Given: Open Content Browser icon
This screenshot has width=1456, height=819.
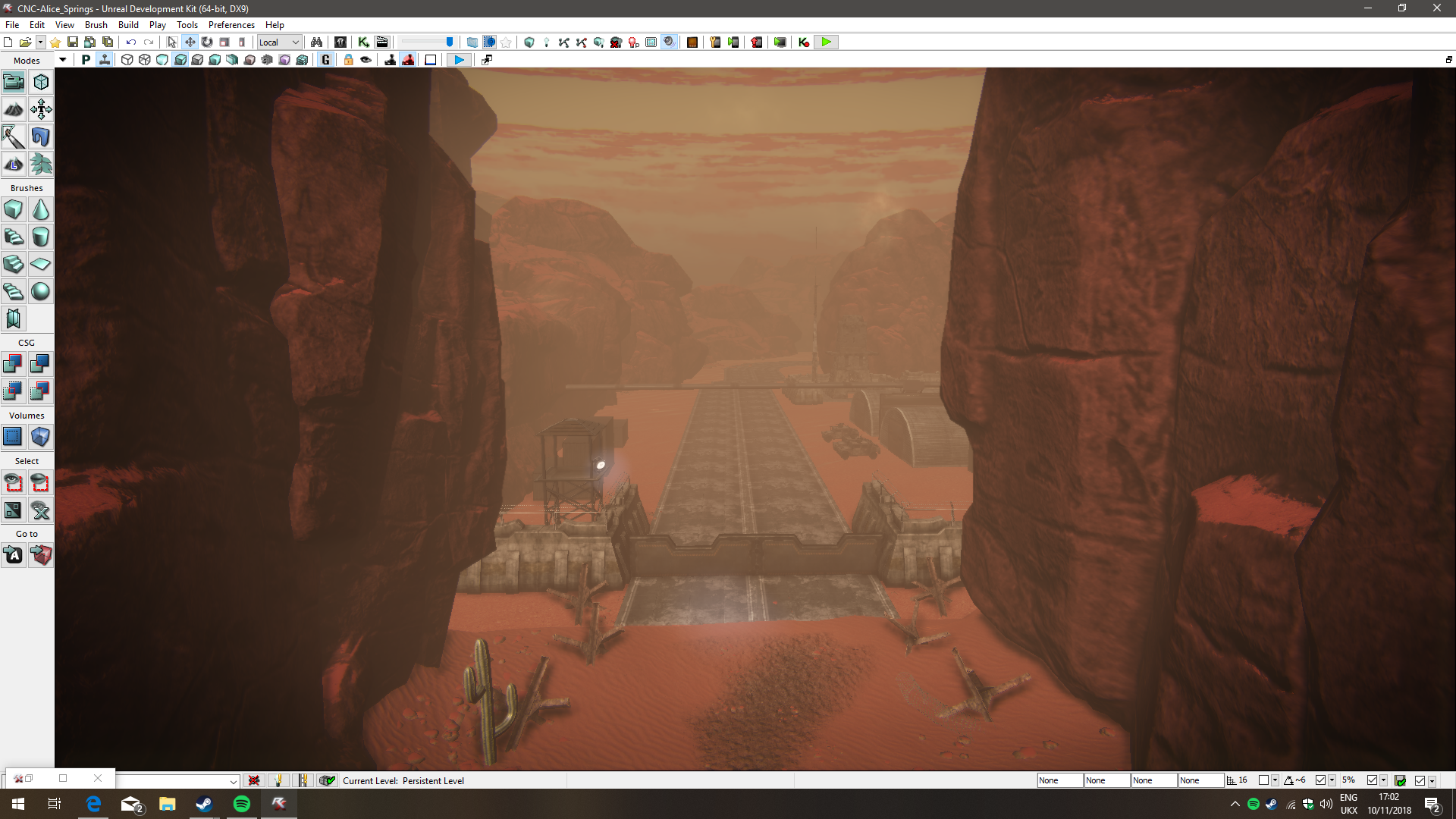Looking at the screenshot, I should coord(340,42).
